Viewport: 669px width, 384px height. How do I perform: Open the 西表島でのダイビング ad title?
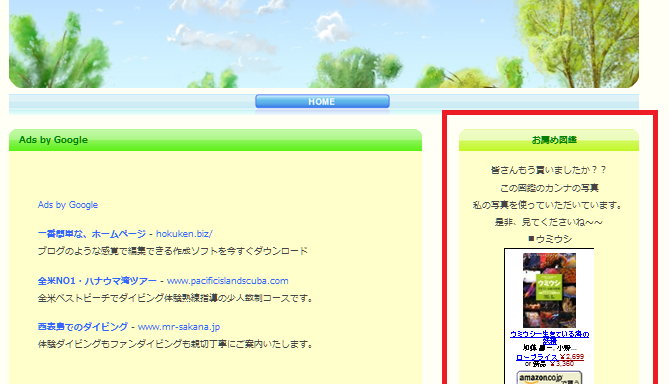83,327
